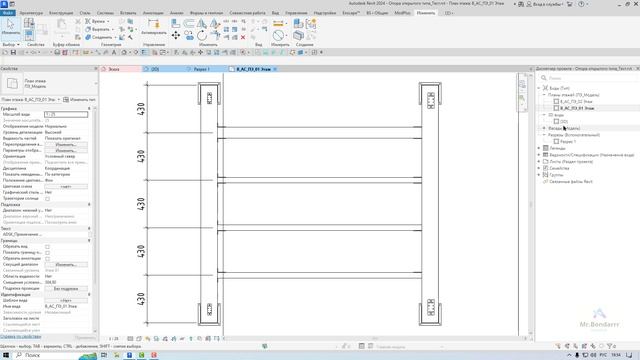Toggle the Обрезать аннотации checkbox
This screenshot has height=360, width=640.
[47, 259]
